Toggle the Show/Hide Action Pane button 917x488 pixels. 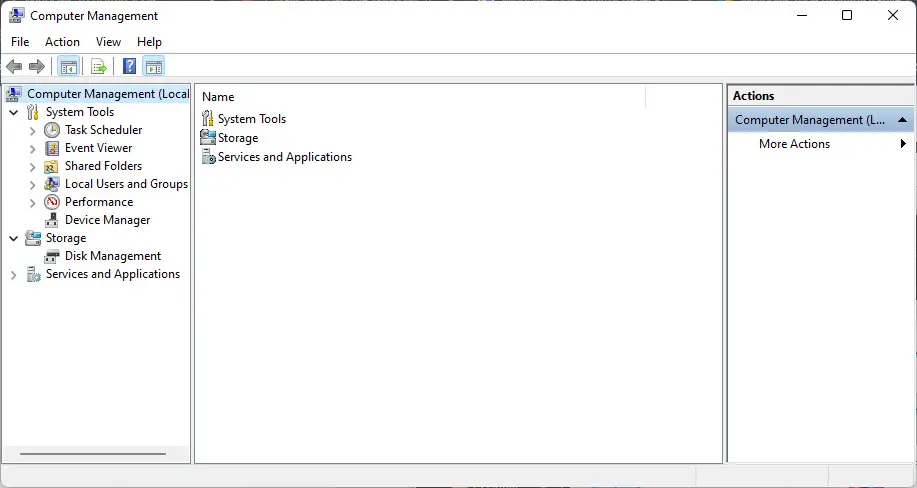click(x=154, y=67)
